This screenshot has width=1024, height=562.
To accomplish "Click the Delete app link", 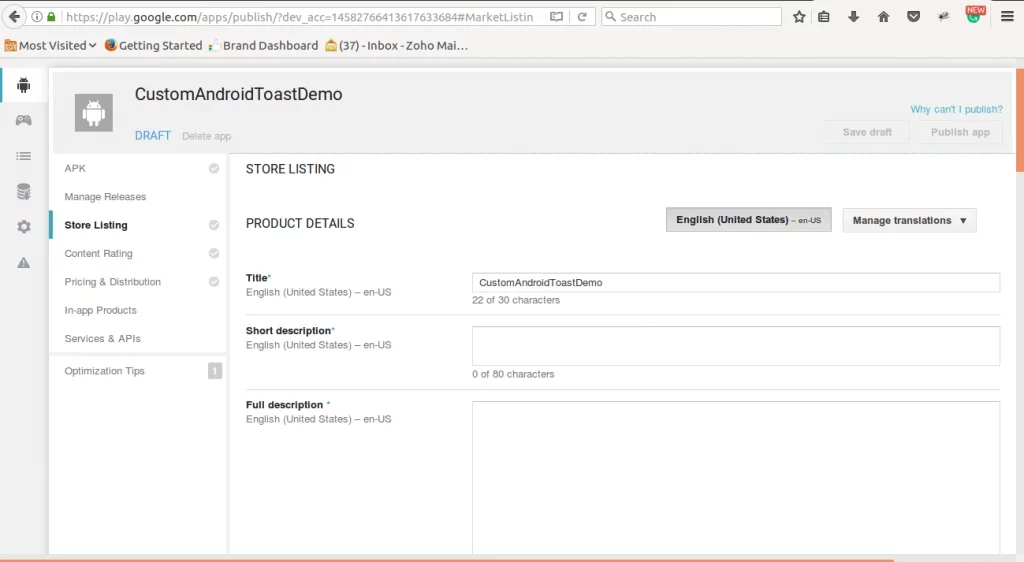I will tap(206, 136).
